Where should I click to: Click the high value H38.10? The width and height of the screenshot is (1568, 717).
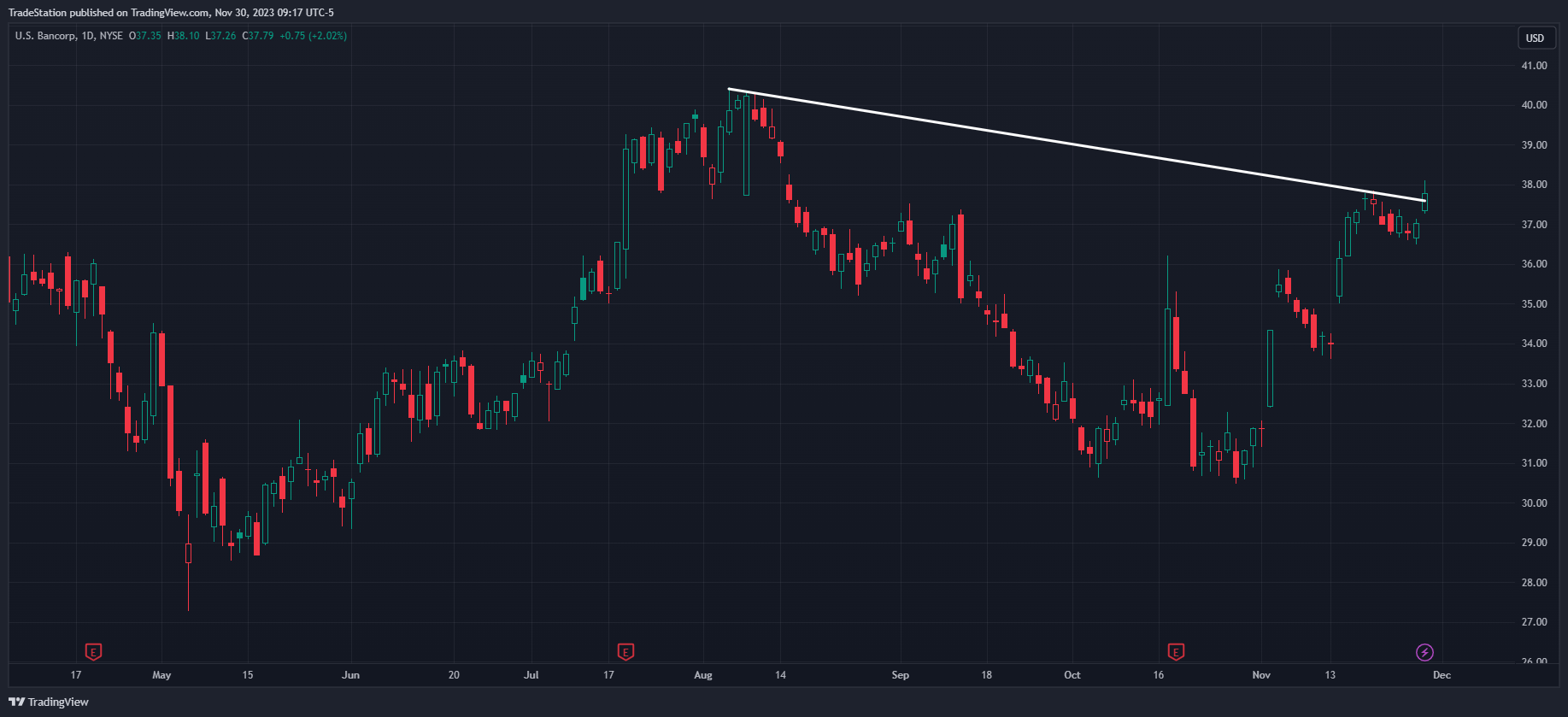coord(183,36)
